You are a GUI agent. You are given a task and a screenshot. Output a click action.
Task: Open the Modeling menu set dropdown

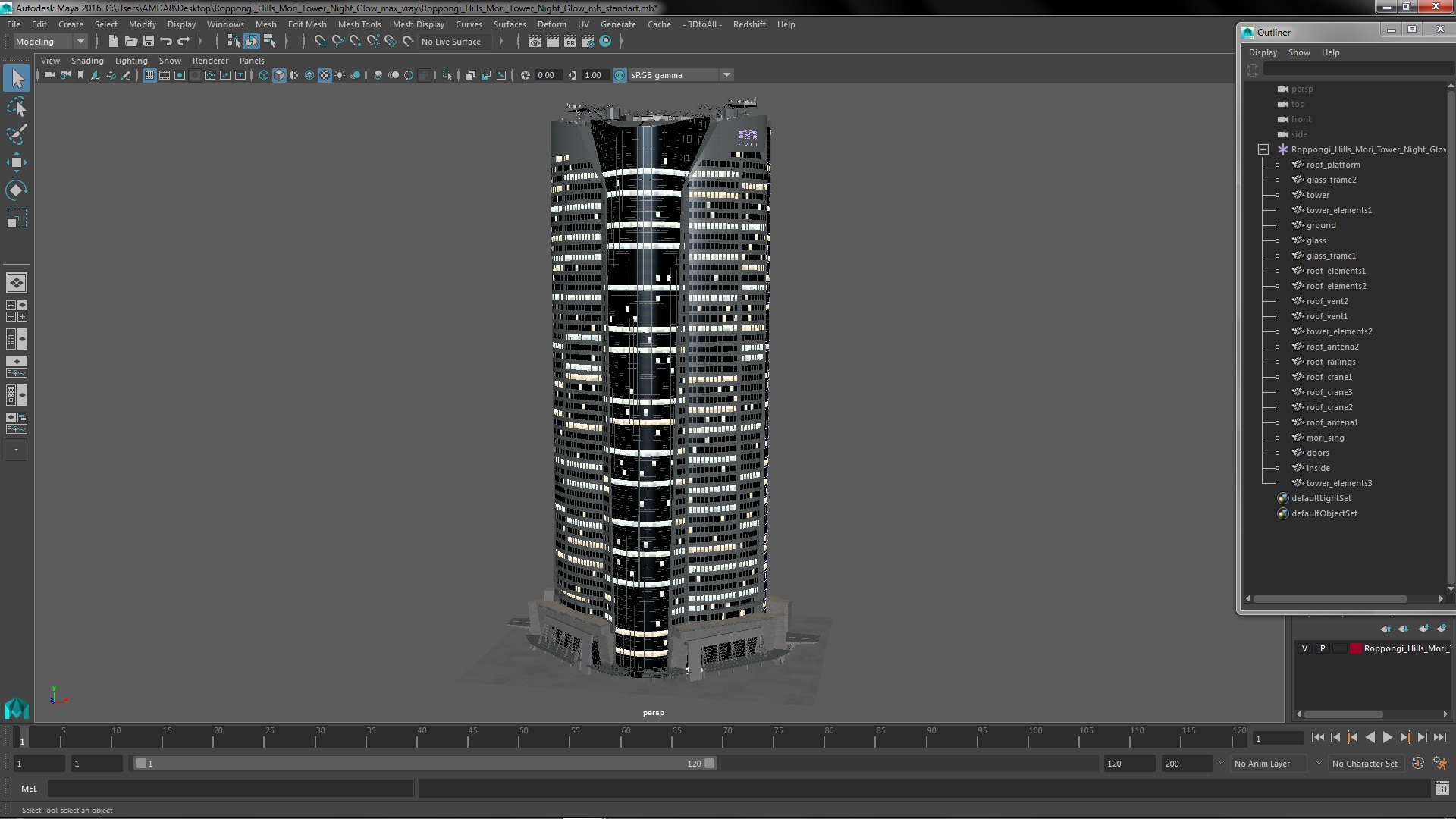[50, 42]
